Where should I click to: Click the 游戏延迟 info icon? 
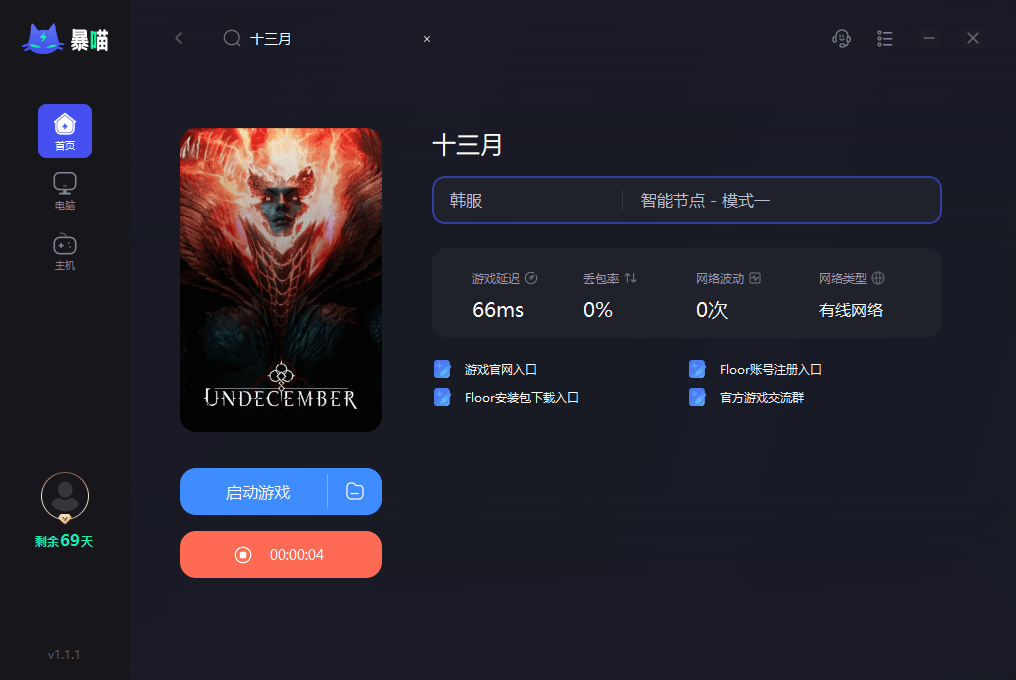coord(531,278)
